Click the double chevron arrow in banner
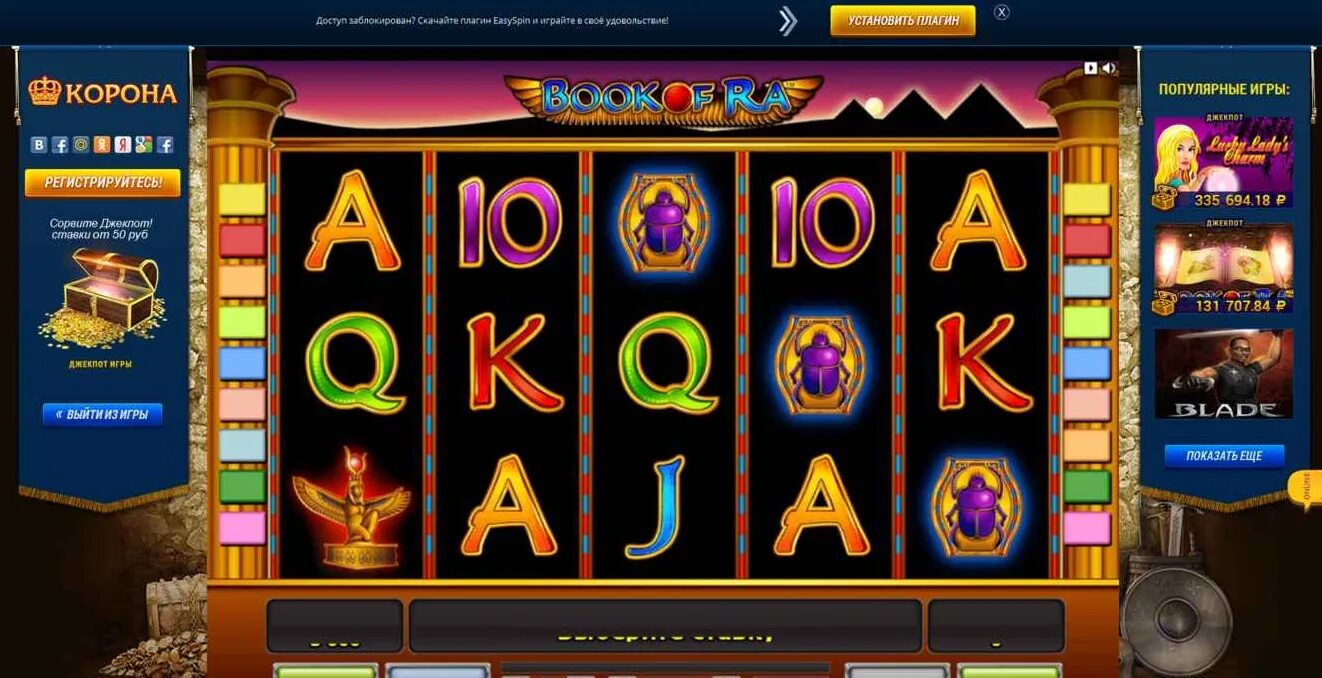 pyautogui.click(x=788, y=20)
